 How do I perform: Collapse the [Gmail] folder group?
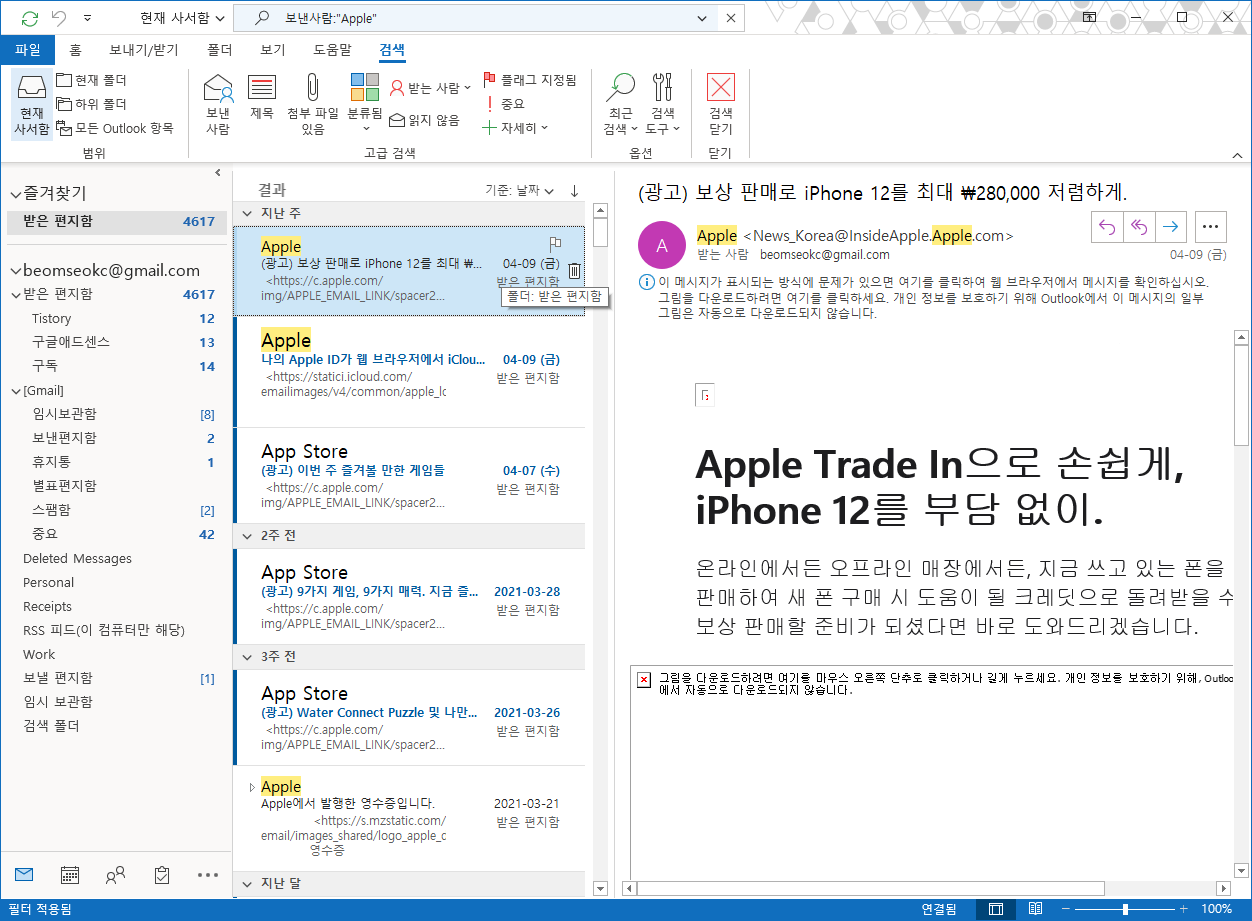point(15,391)
